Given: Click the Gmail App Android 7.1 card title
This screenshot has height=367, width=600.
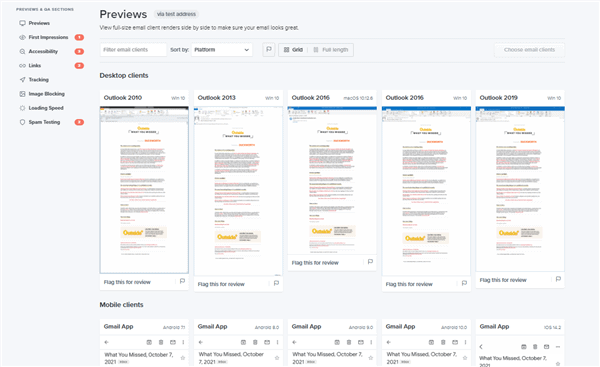Looking at the screenshot, I should pos(119,326).
